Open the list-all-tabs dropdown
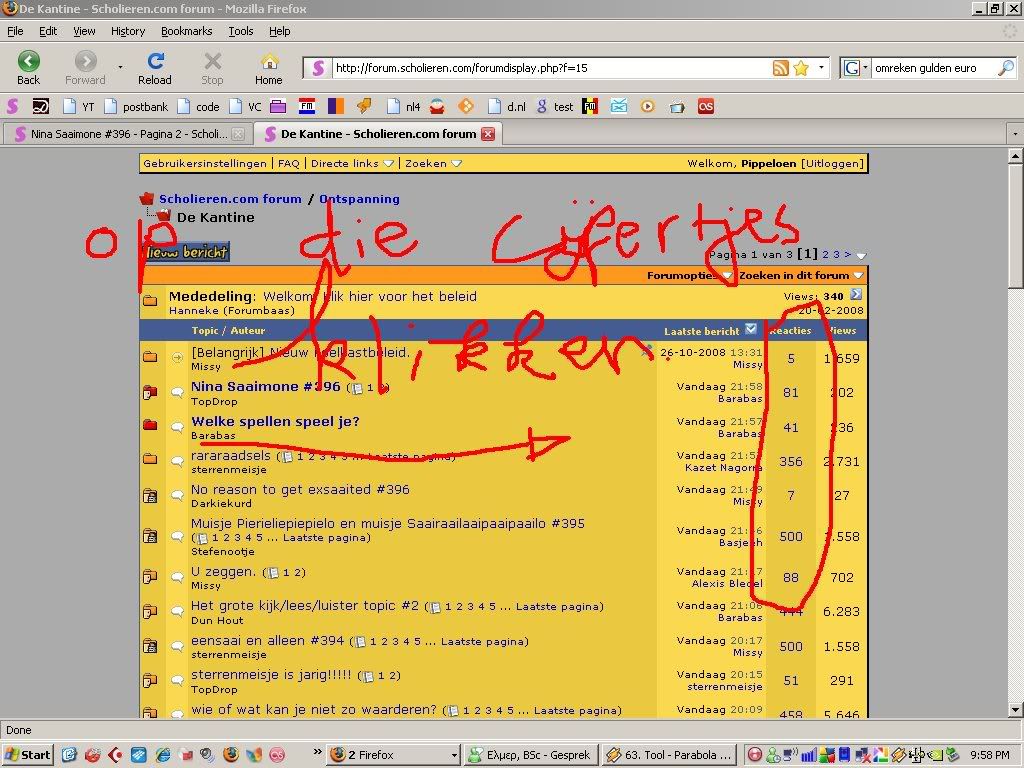Image resolution: width=1024 pixels, height=768 pixels. point(1015,135)
